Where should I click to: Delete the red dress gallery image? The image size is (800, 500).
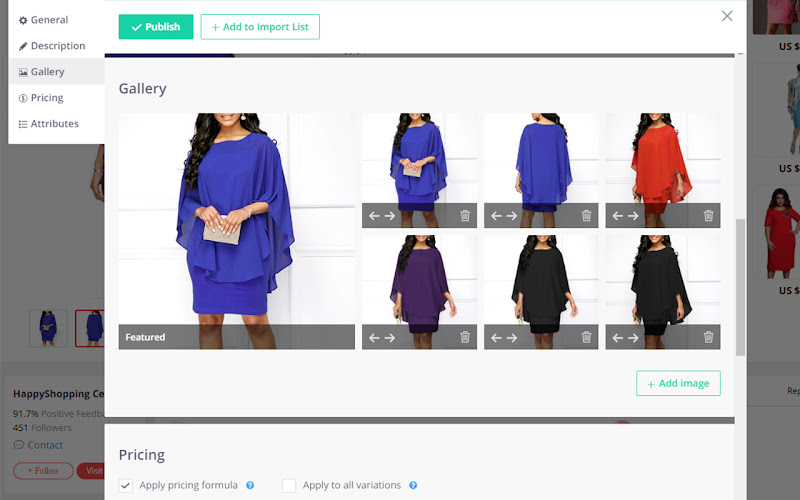click(x=708, y=216)
